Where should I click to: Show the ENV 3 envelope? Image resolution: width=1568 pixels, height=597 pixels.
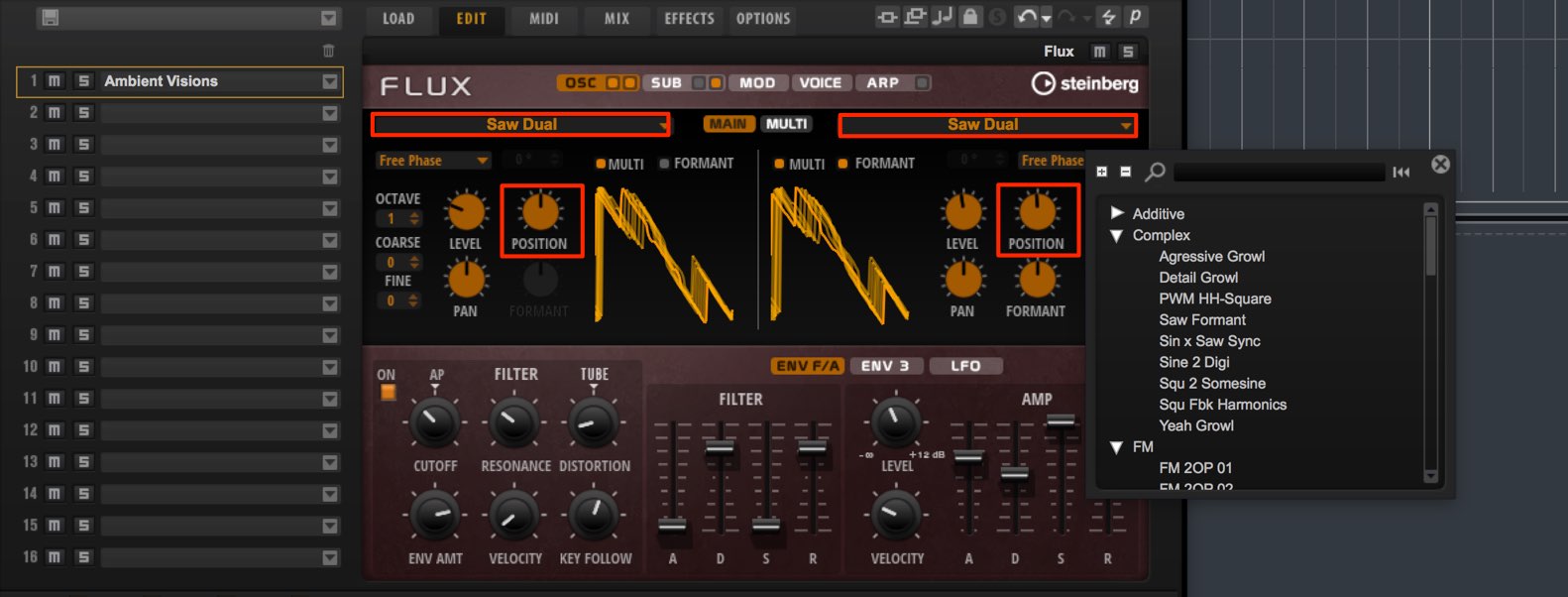pyautogui.click(x=885, y=366)
